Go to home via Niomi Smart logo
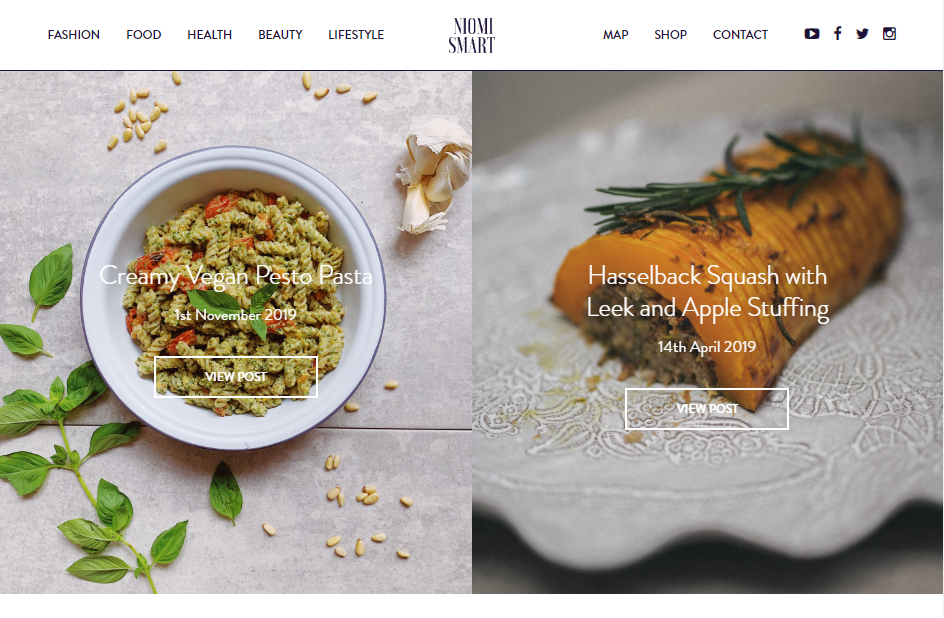944x618 pixels. (x=471, y=35)
